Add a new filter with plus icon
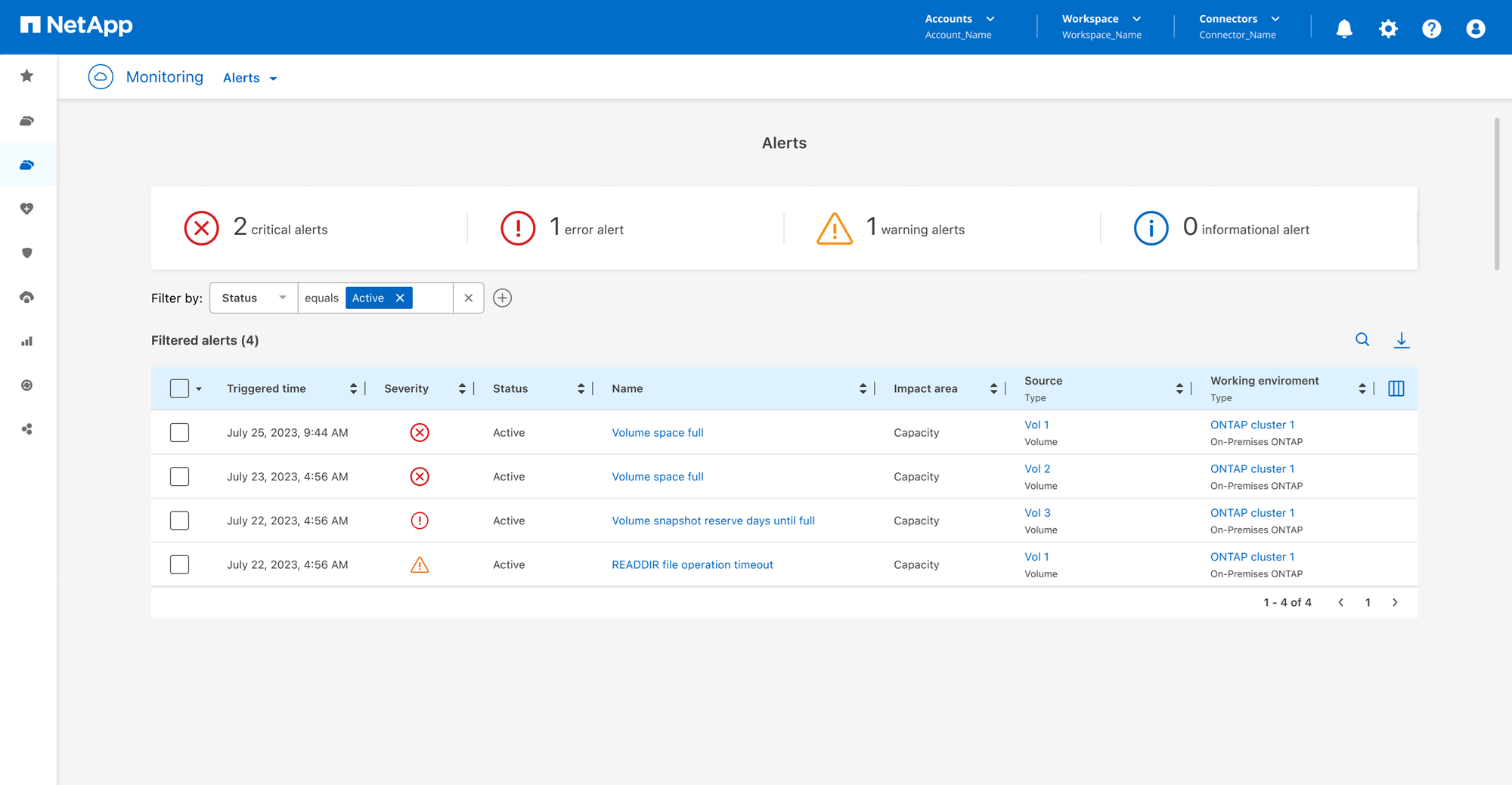 click(x=502, y=298)
